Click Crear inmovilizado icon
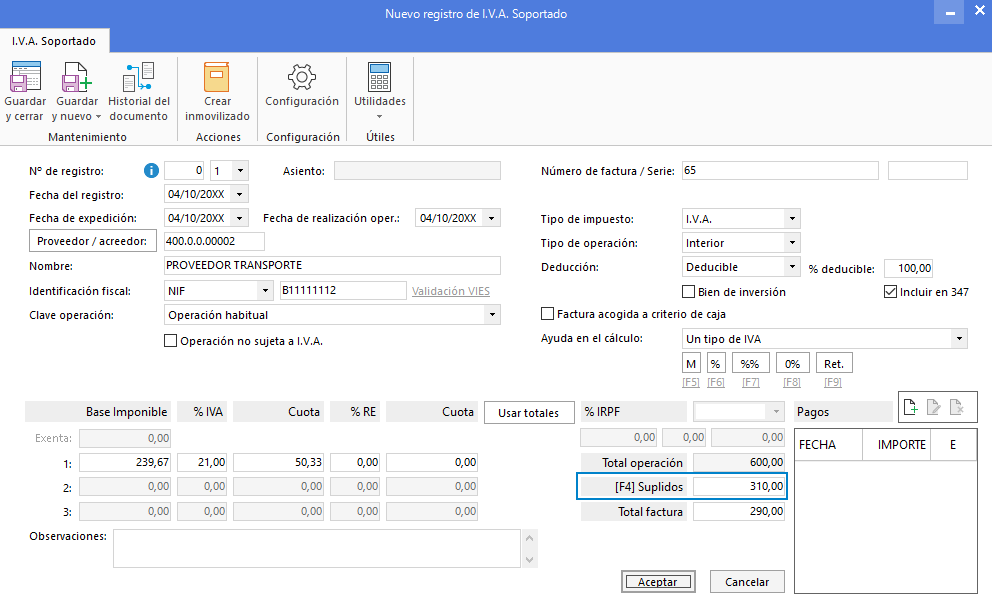 pos(216,77)
